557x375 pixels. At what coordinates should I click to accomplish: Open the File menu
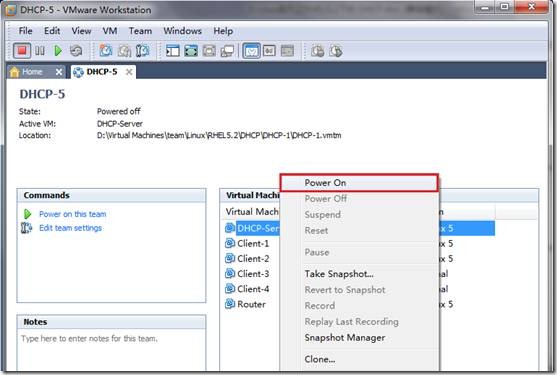click(x=26, y=31)
